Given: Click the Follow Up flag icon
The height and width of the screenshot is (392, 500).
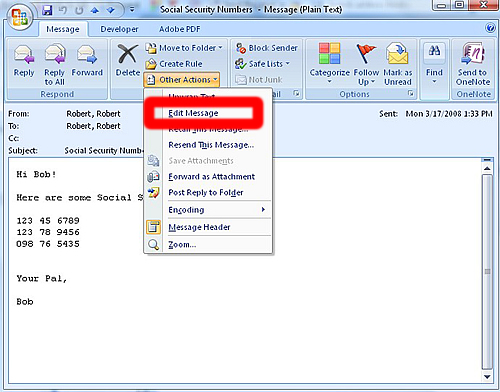Looking at the screenshot, I should click(x=366, y=53).
